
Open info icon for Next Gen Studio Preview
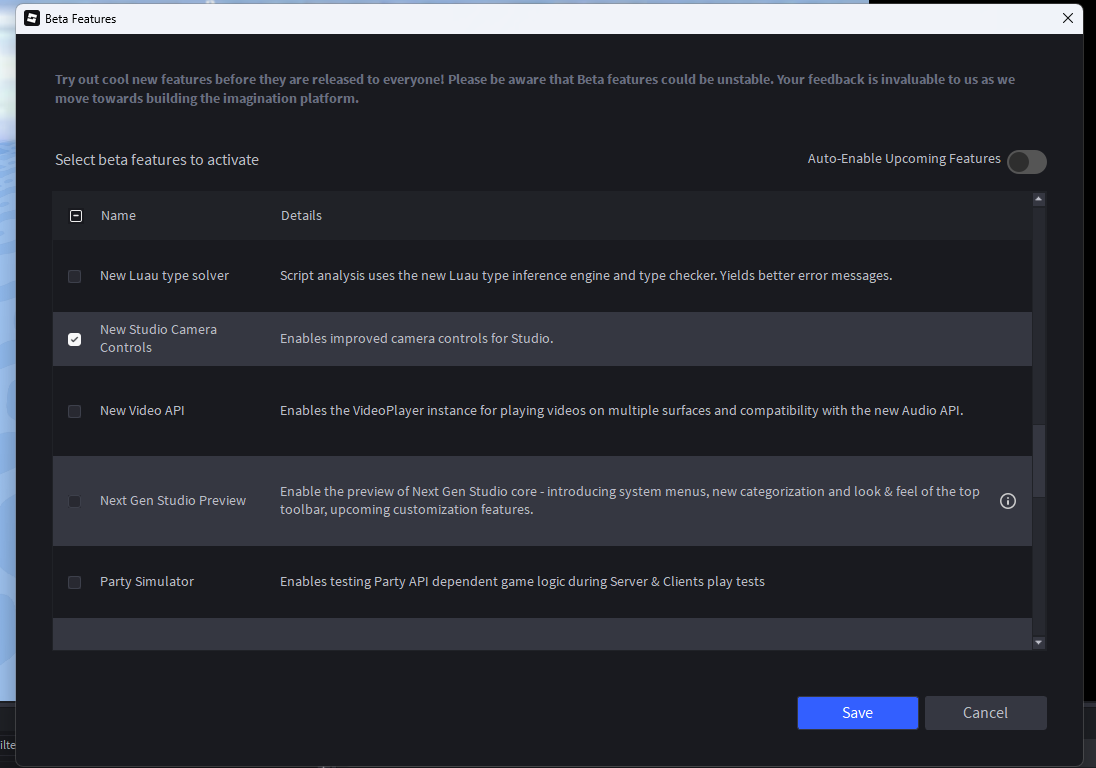pos(1007,501)
